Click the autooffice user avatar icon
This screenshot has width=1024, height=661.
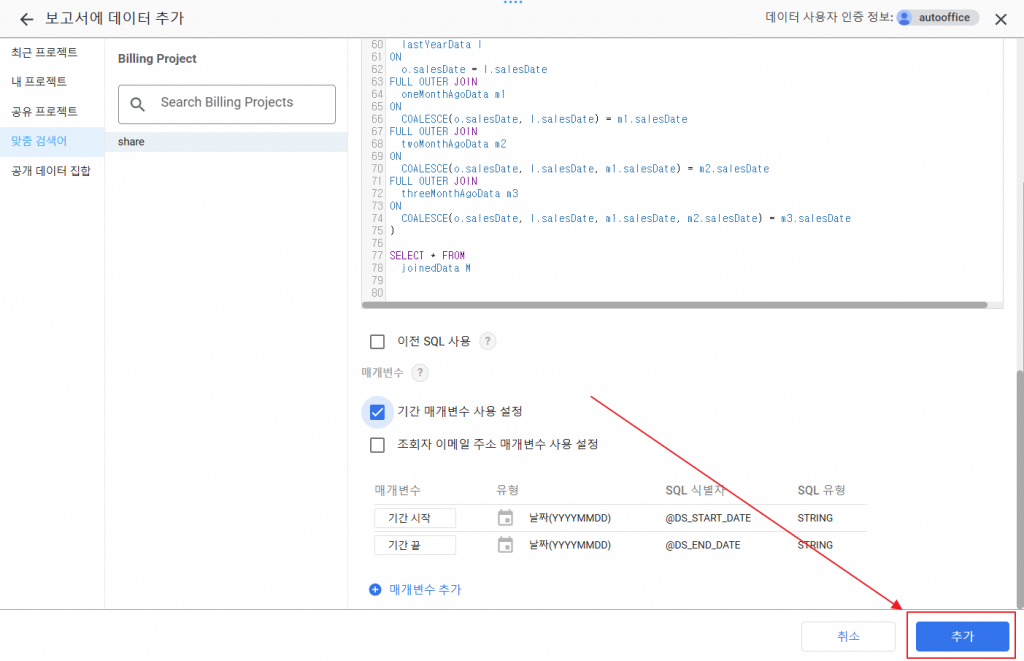(x=904, y=18)
